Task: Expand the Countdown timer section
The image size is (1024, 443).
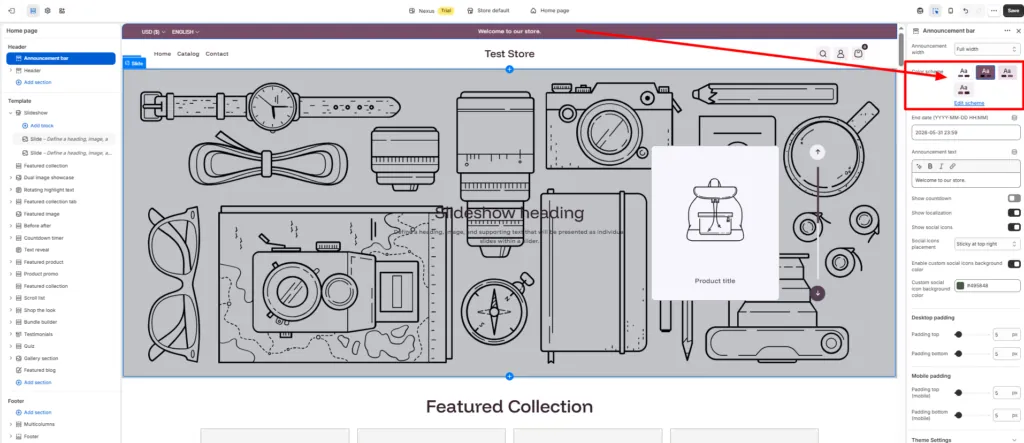Action: [10, 238]
